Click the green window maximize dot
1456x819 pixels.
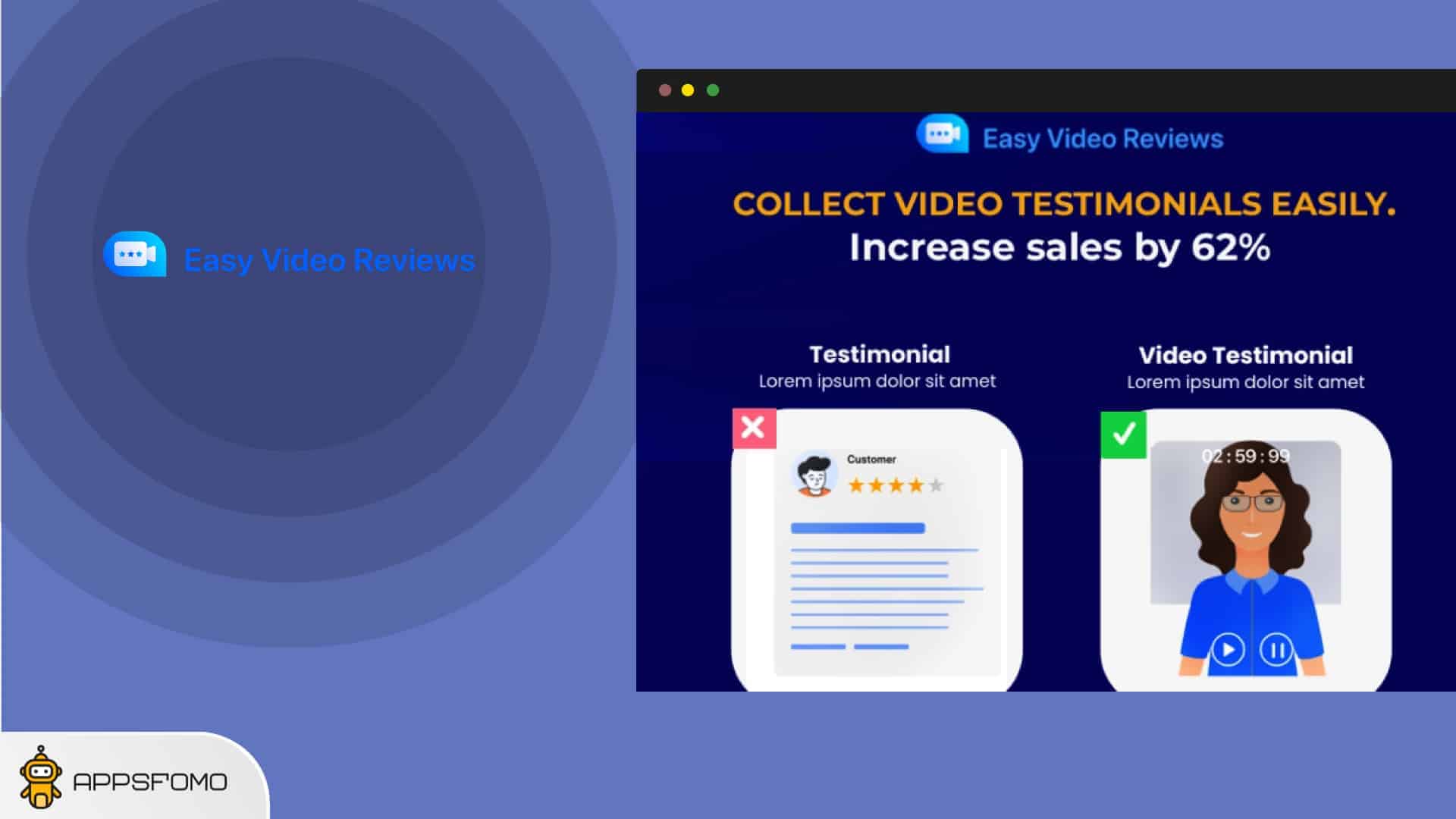[x=713, y=90]
